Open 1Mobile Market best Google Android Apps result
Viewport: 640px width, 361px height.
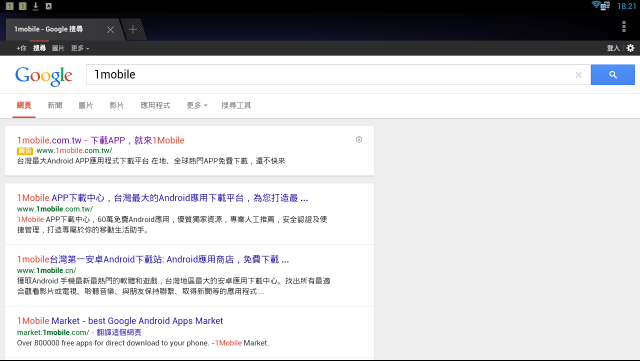(x=120, y=321)
